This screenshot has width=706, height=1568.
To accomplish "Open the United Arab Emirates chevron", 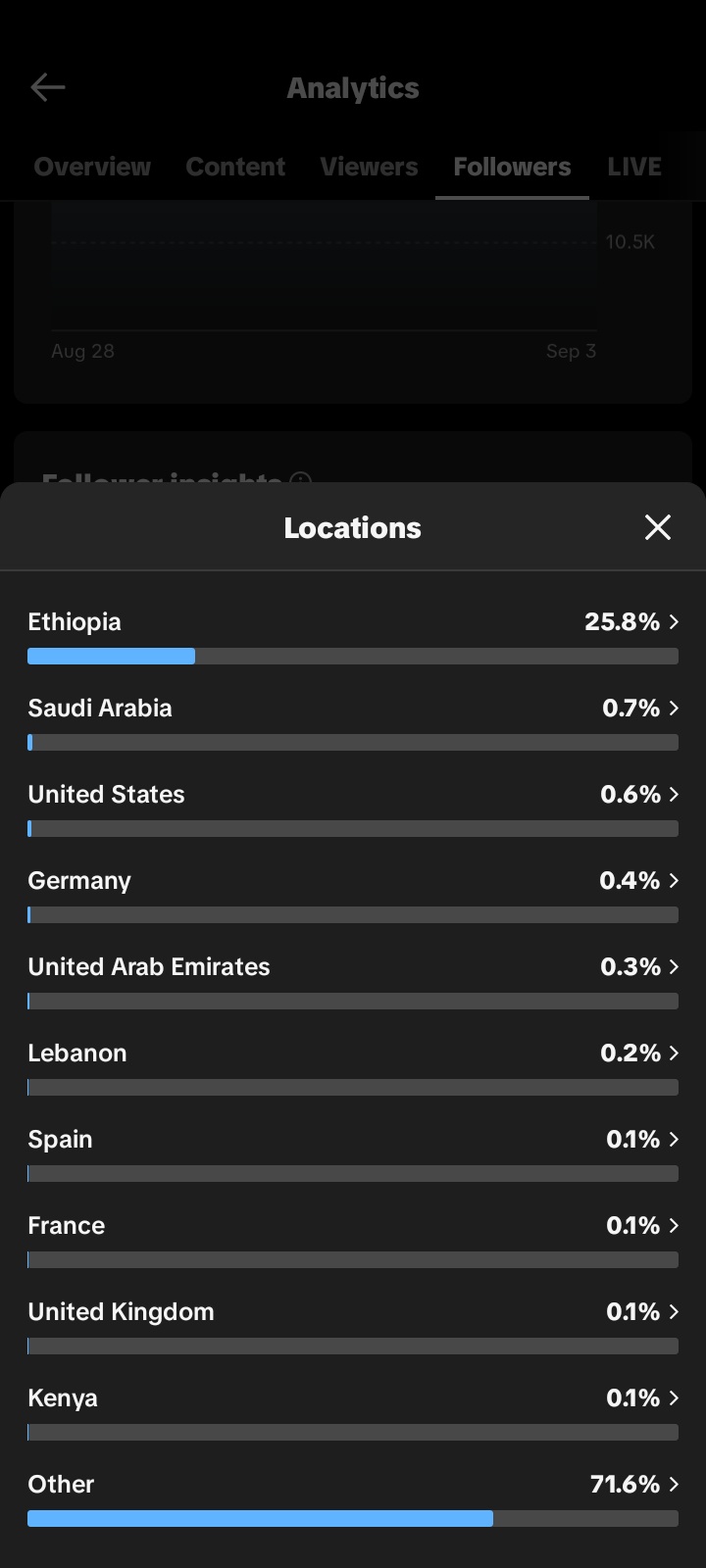I will (x=674, y=966).
